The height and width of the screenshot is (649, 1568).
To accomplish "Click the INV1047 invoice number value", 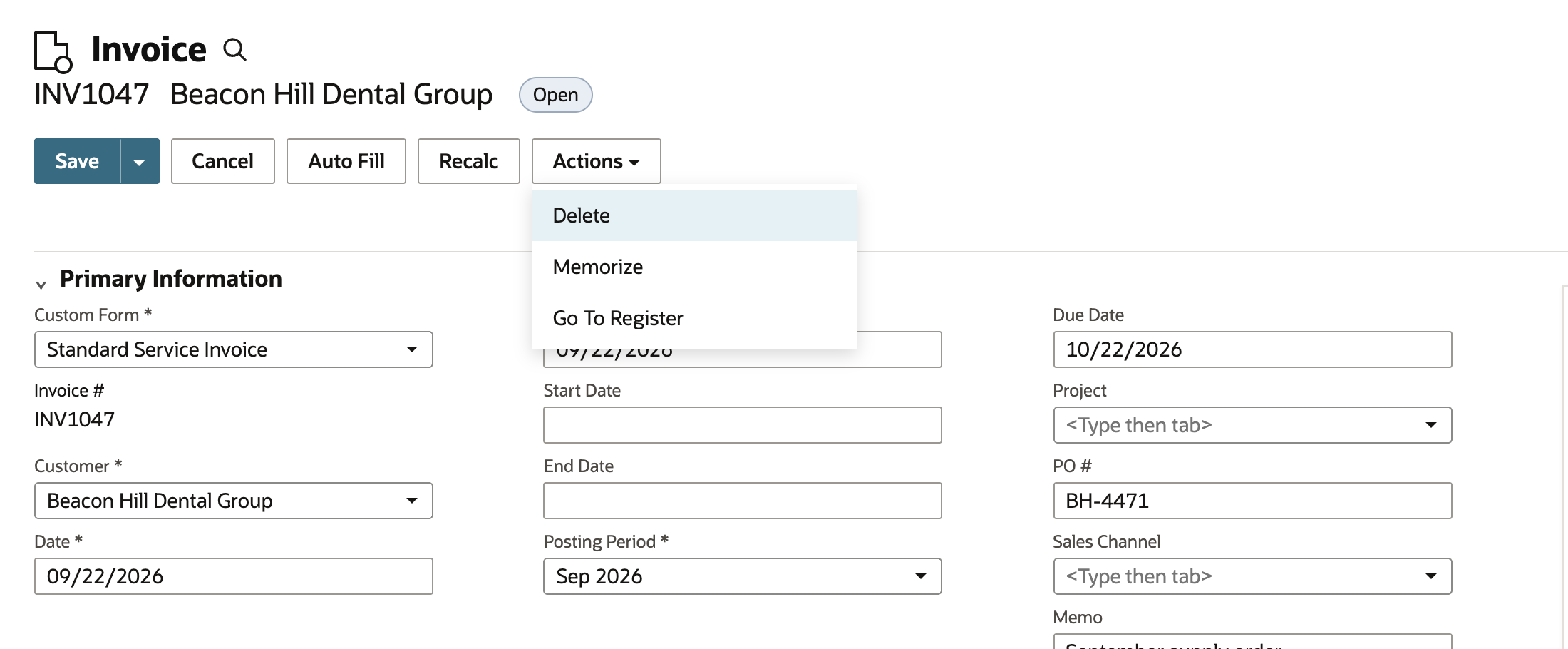I will coord(75,419).
